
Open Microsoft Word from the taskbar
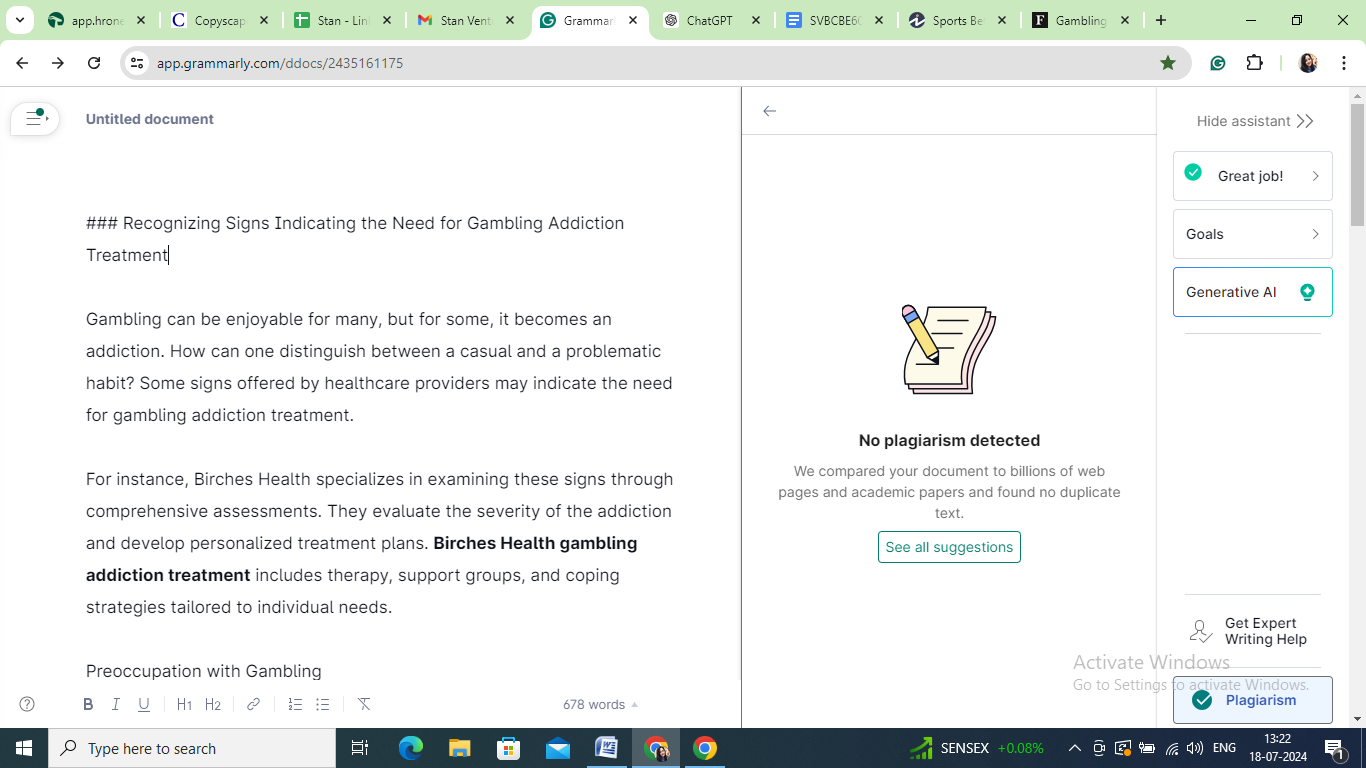tap(606, 748)
